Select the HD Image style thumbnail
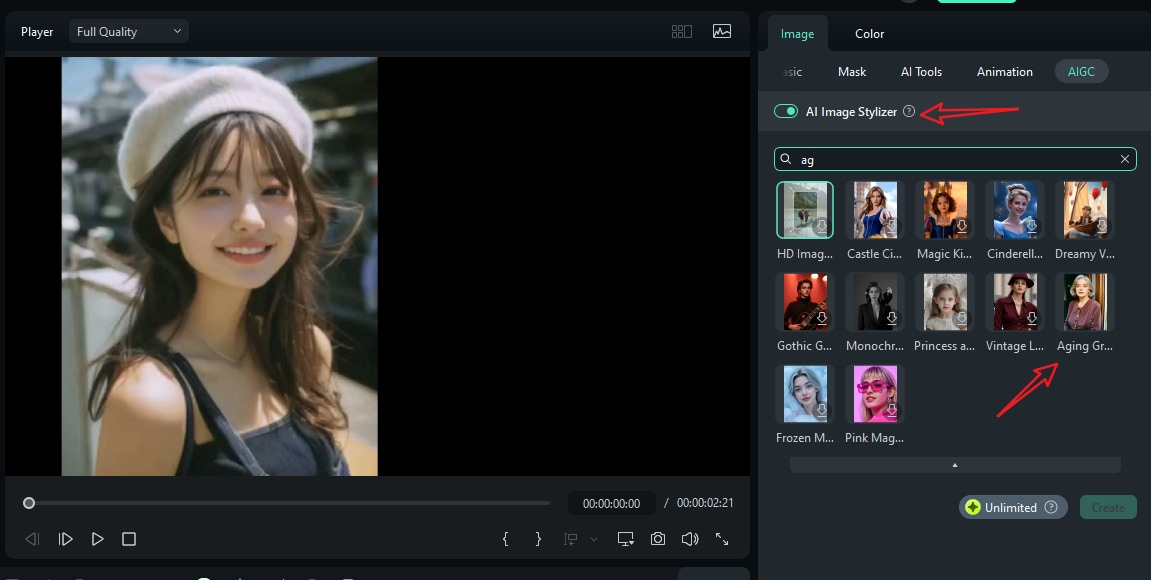 805,210
